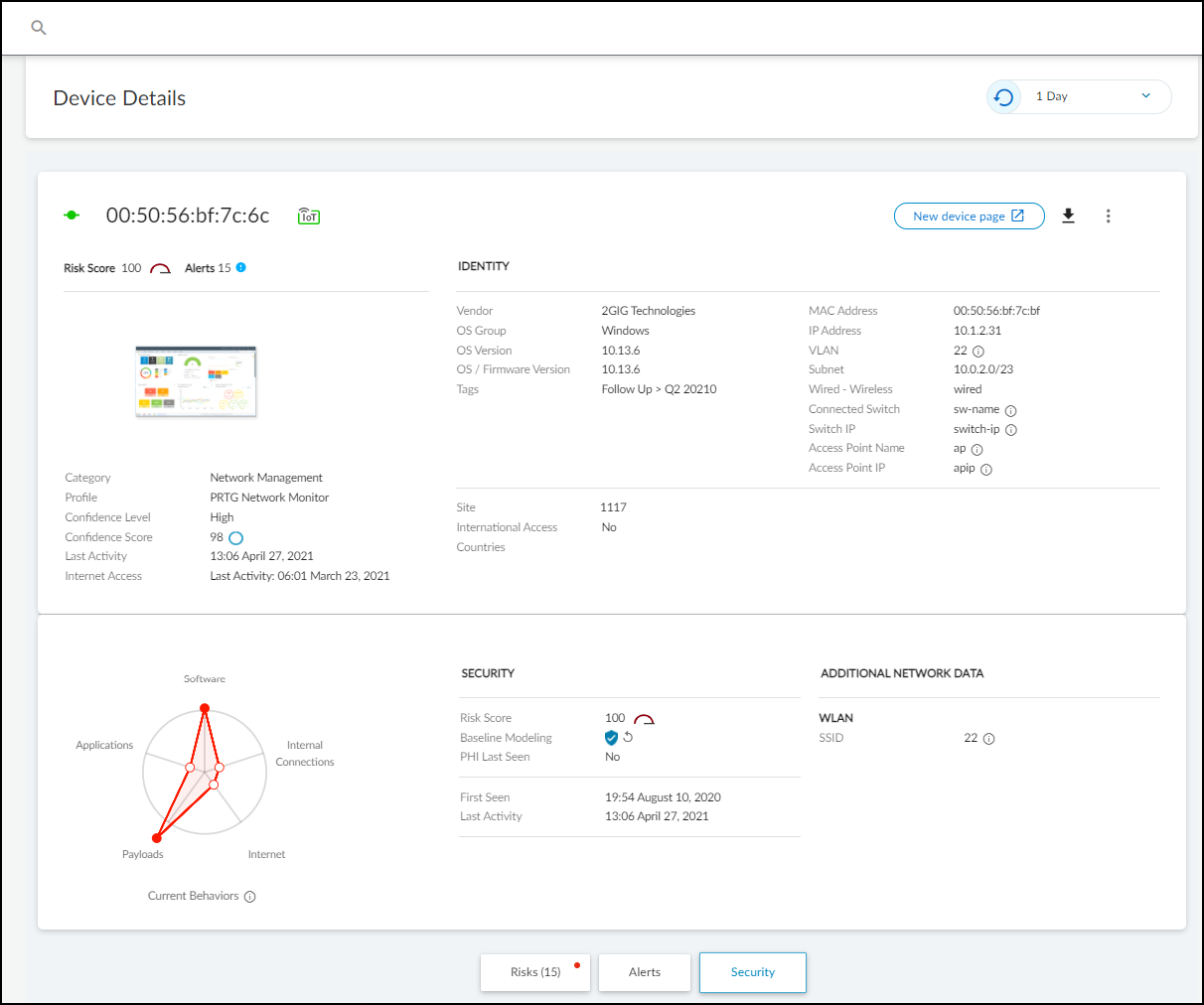Click the category Network Management

tap(266, 478)
